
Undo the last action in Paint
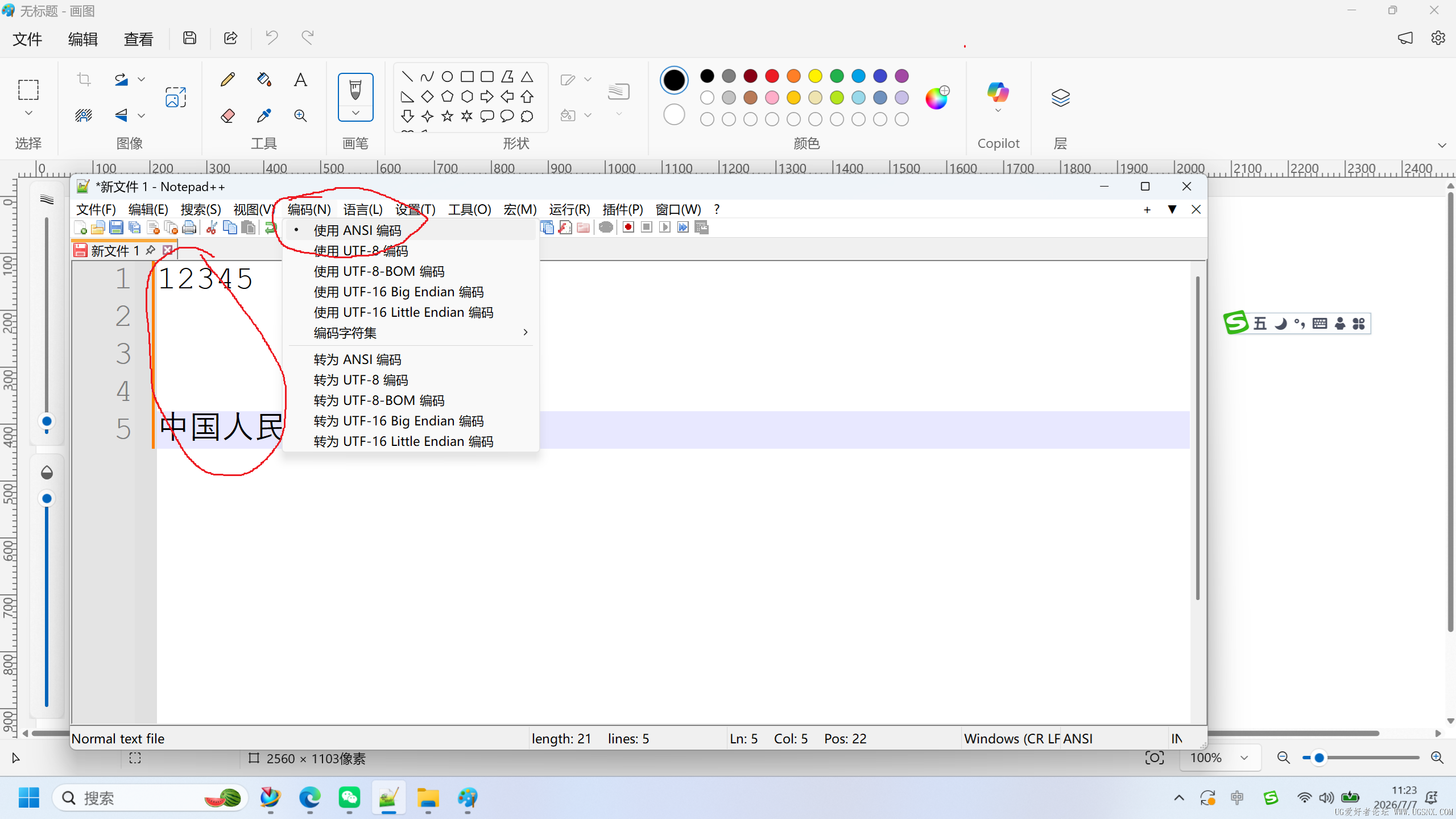pyautogui.click(x=272, y=38)
